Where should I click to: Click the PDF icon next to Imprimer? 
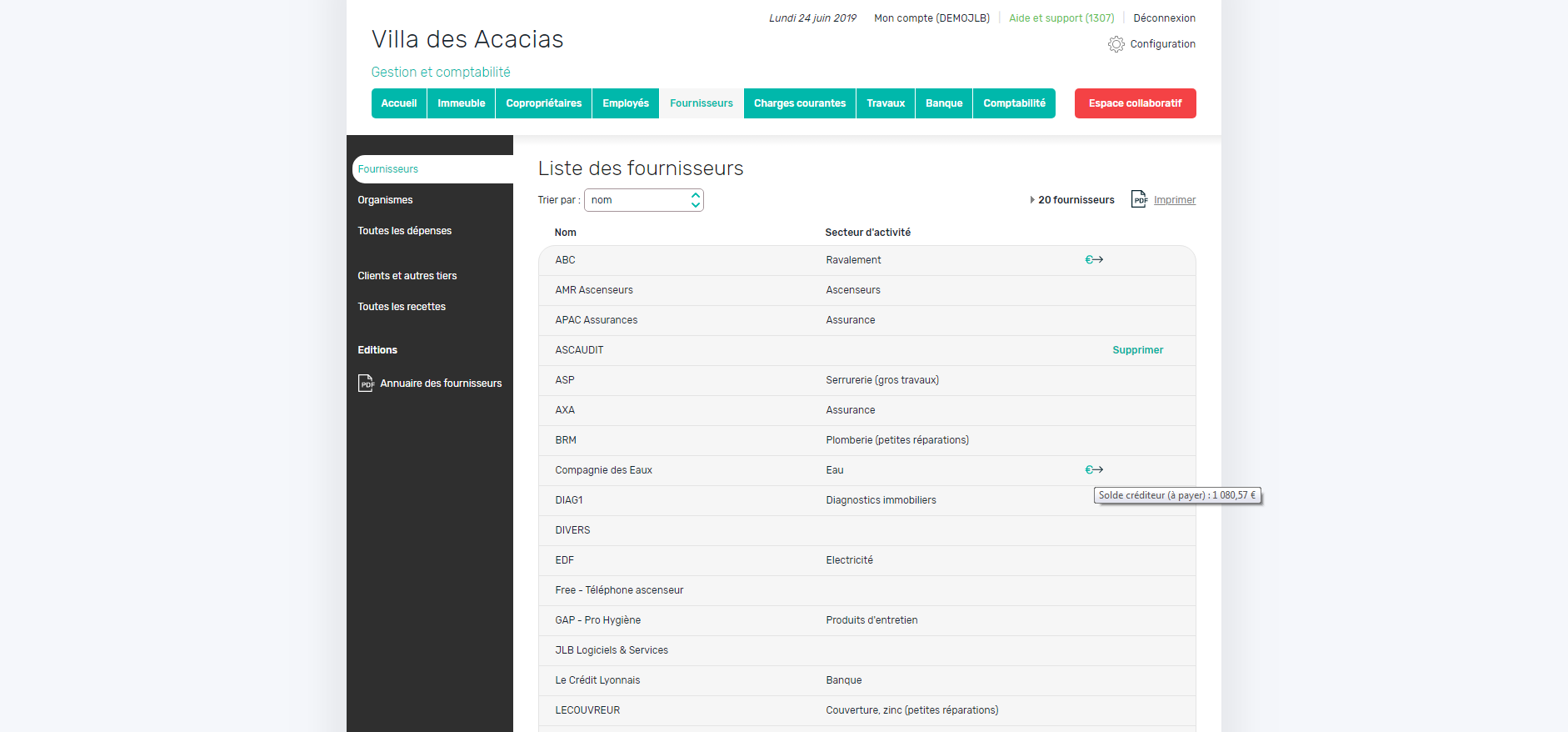pyautogui.click(x=1139, y=199)
